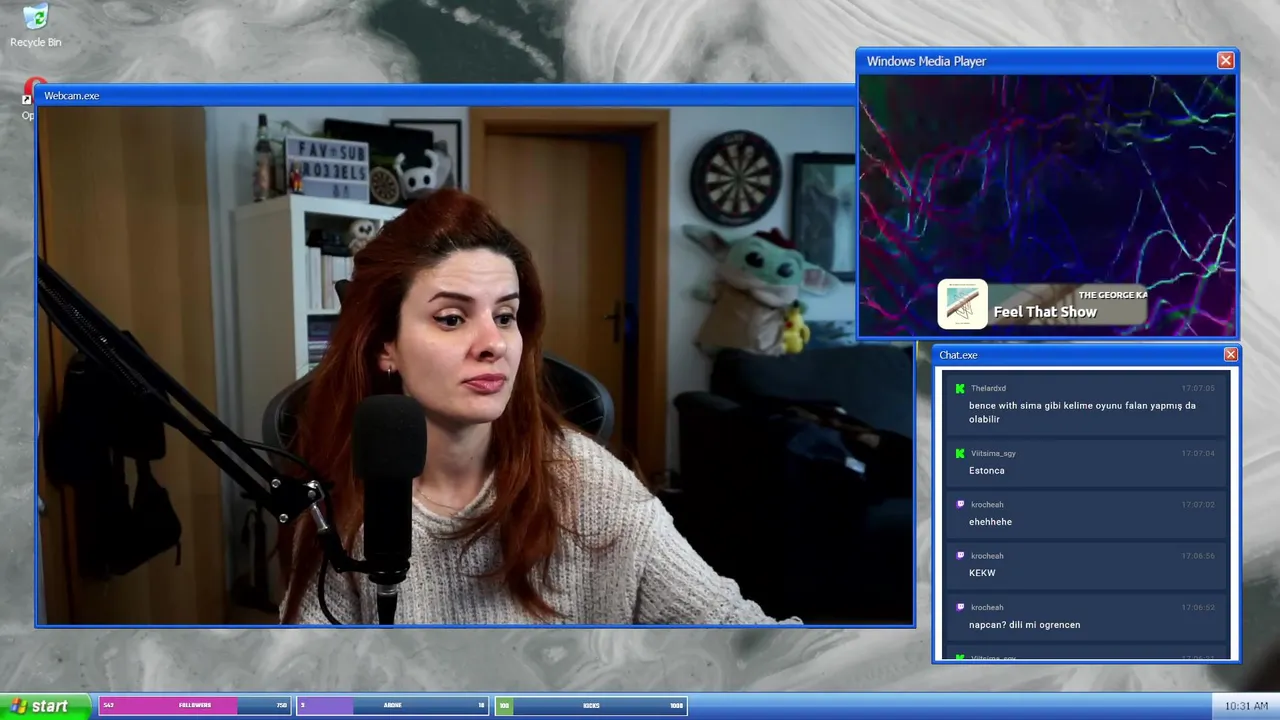Click the 17:07:04 chat timestamp
Viewport: 1280px width, 720px height.
point(1197,453)
